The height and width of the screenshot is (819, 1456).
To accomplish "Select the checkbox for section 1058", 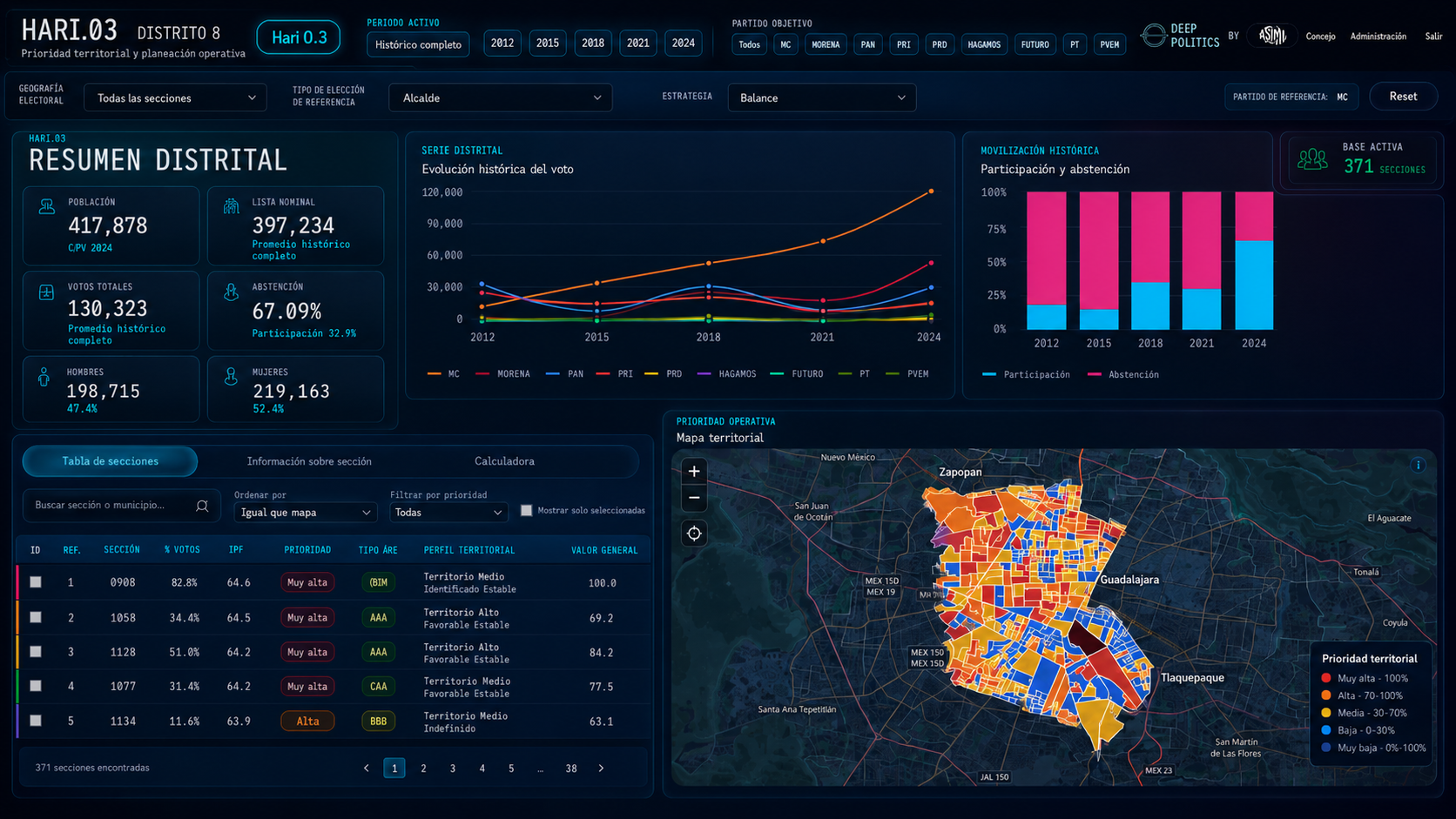I will point(36,617).
